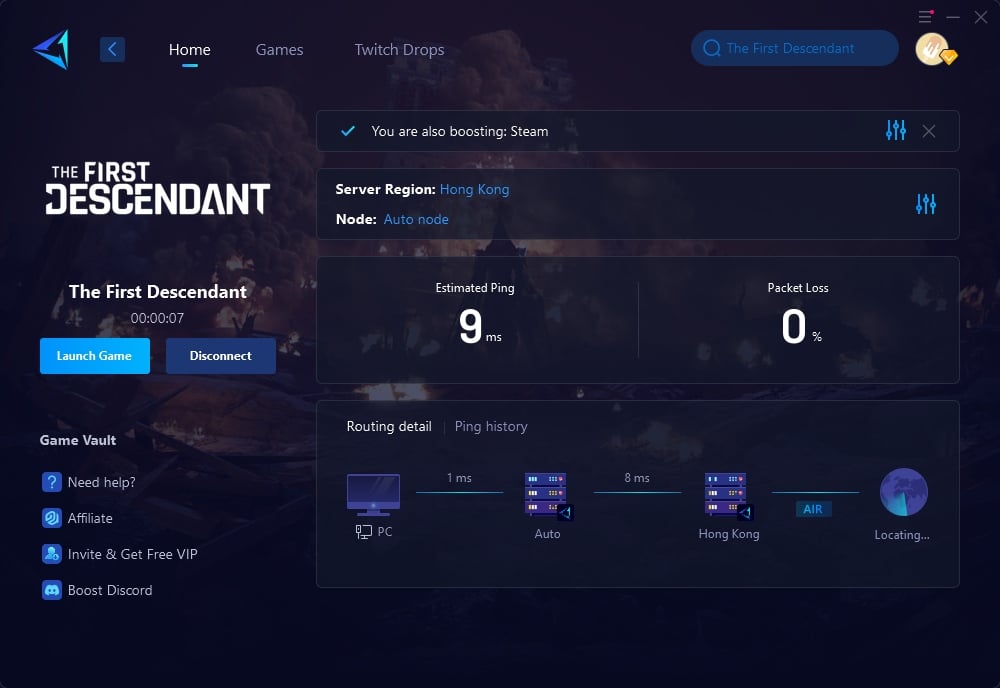1000x688 pixels.
Task: Click the Discord icon
Action: click(x=52, y=590)
